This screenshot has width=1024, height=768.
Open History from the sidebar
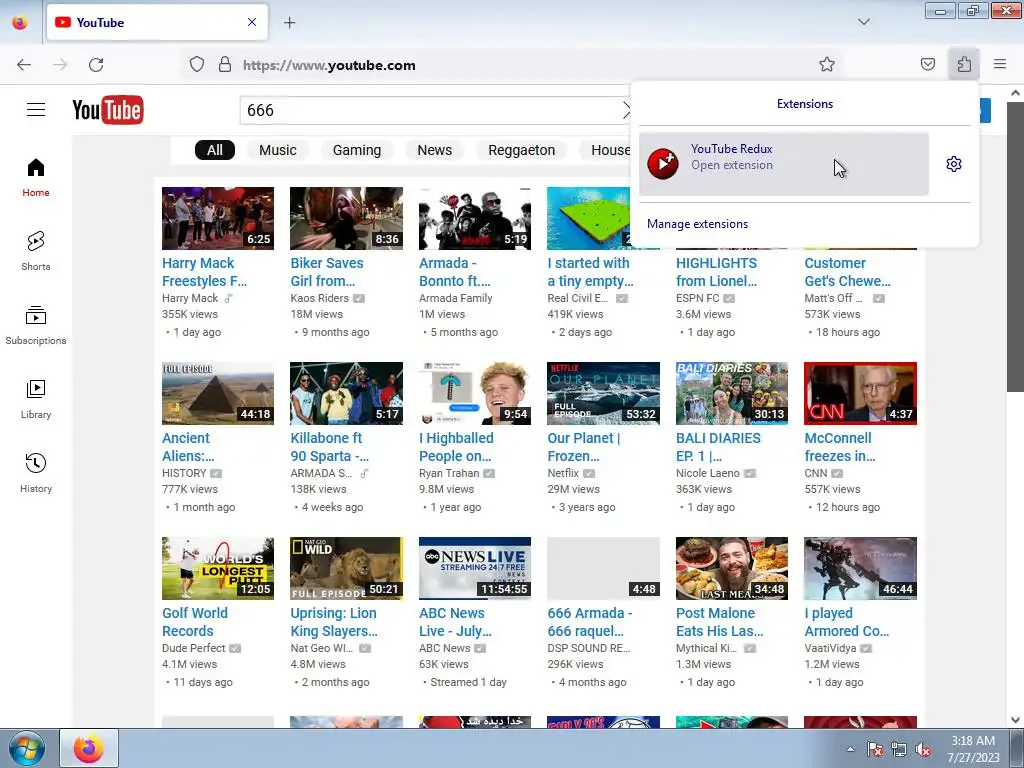coord(36,473)
